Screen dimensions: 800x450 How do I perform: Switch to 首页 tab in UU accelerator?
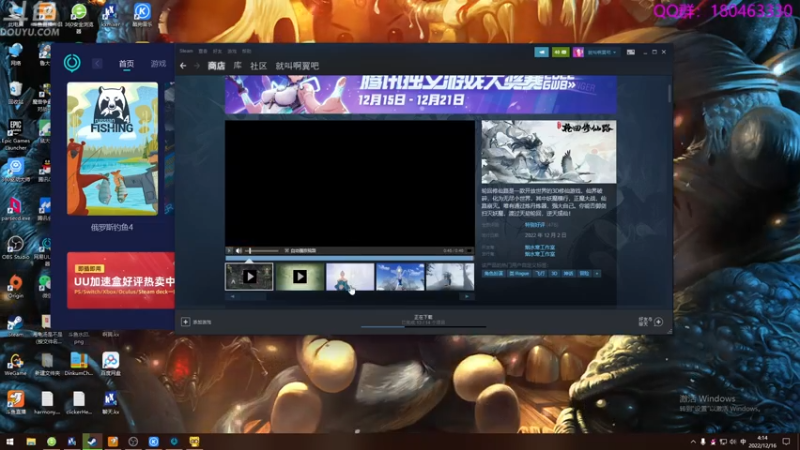[x=126, y=64]
